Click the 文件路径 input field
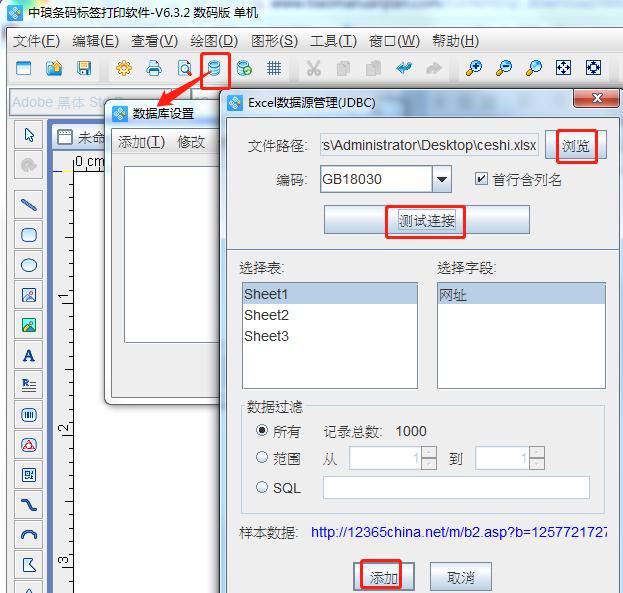Viewport: 623px width, 593px height. (x=429, y=145)
